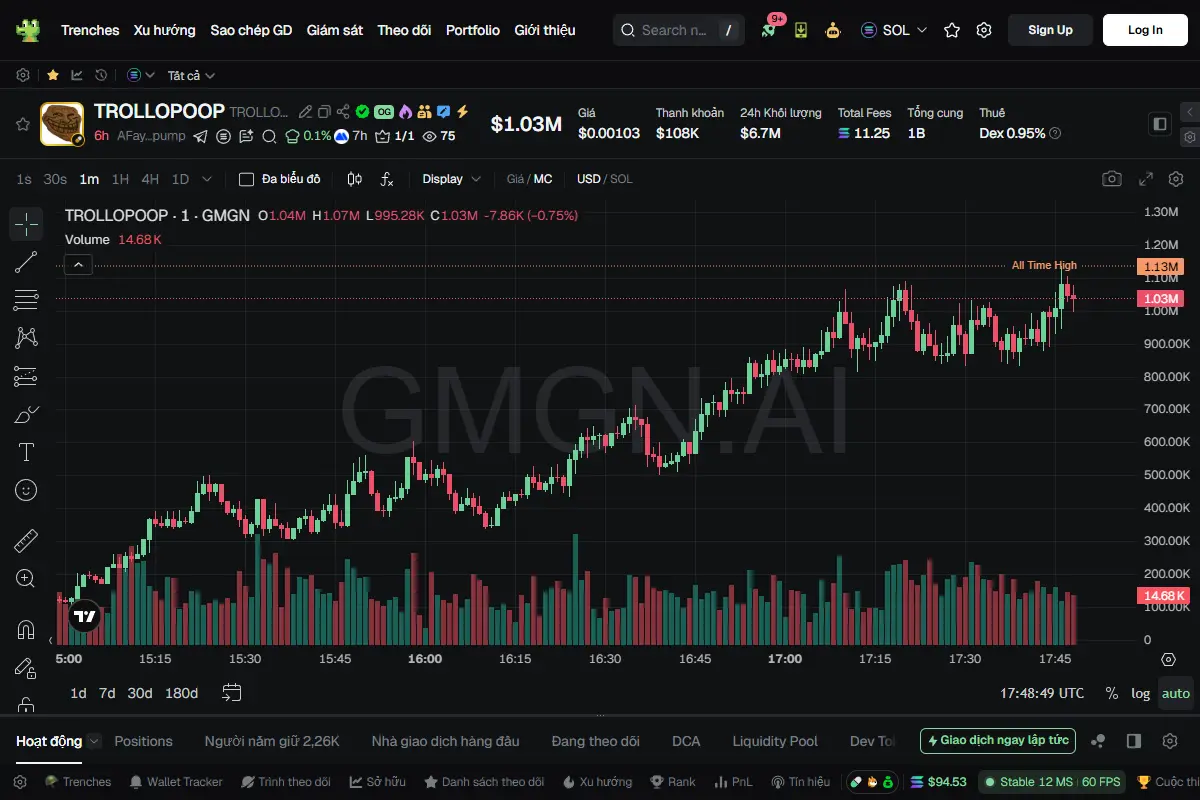Add TROLLOPOOP to favorites star
The image size is (1200, 800).
[22, 124]
